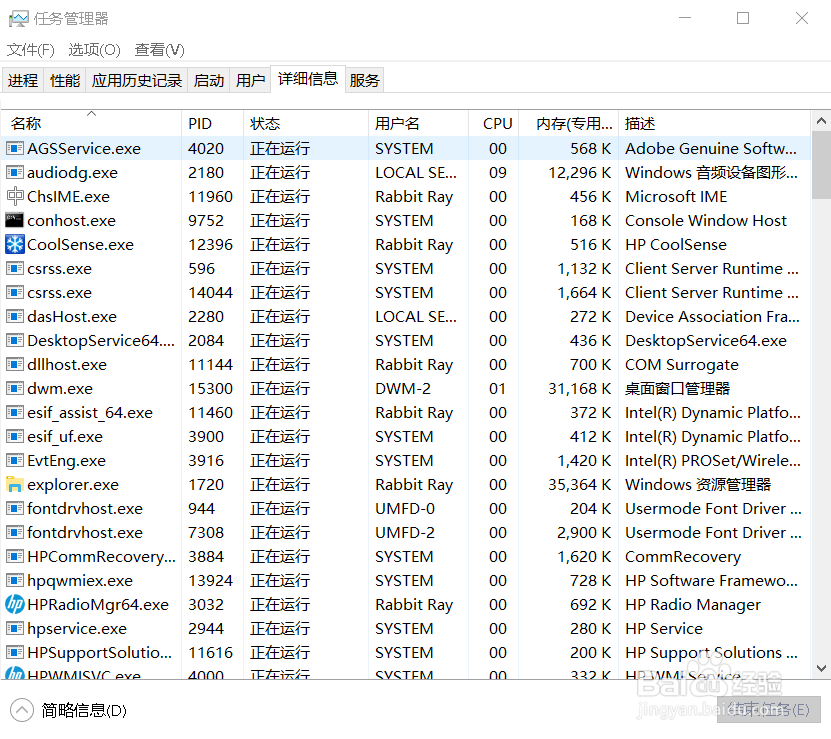Sort by the 用户名 column header
The width and height of the screenshot is (831, 739).
(418, 123)
